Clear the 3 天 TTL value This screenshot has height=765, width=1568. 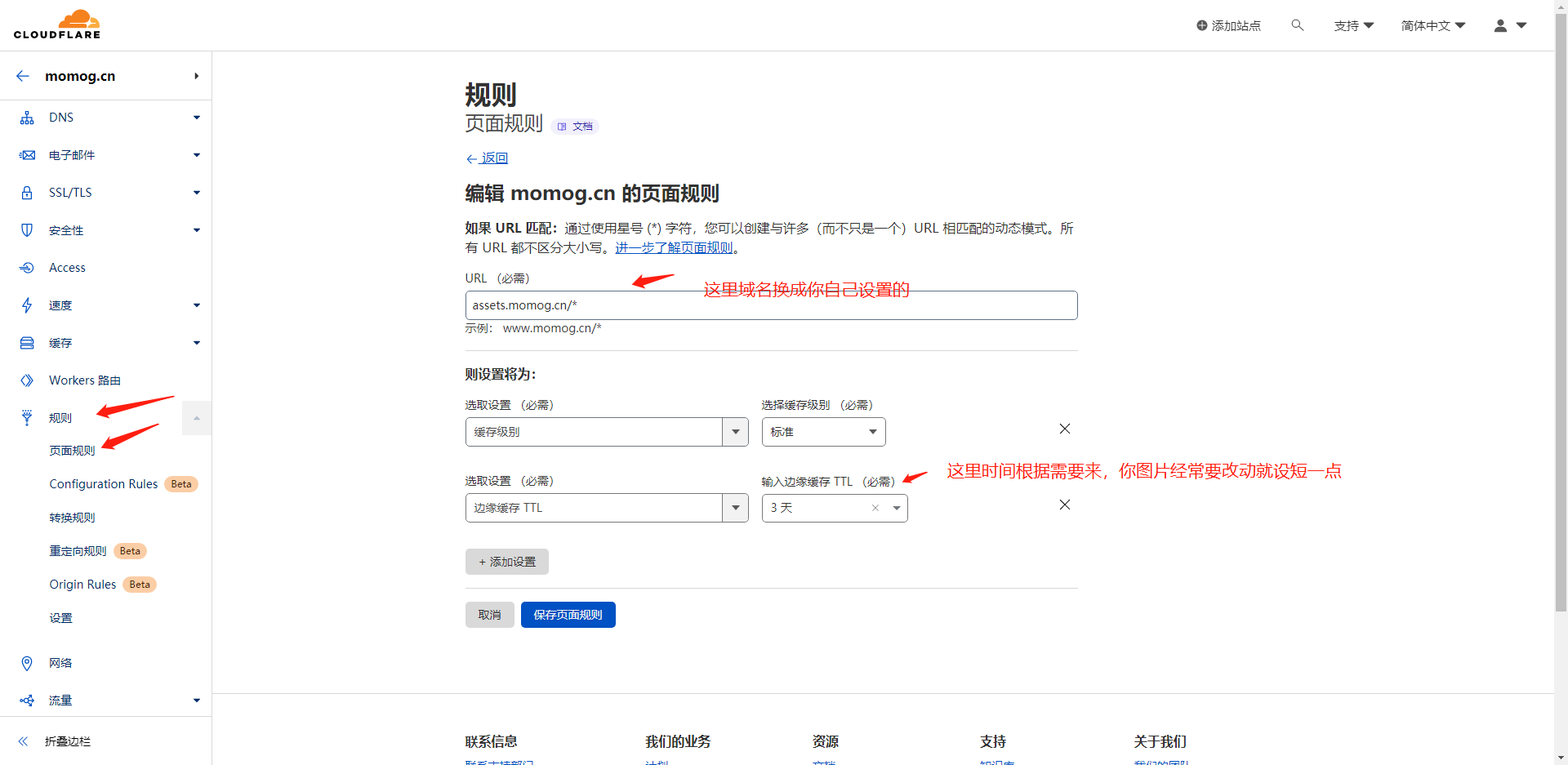875,508
